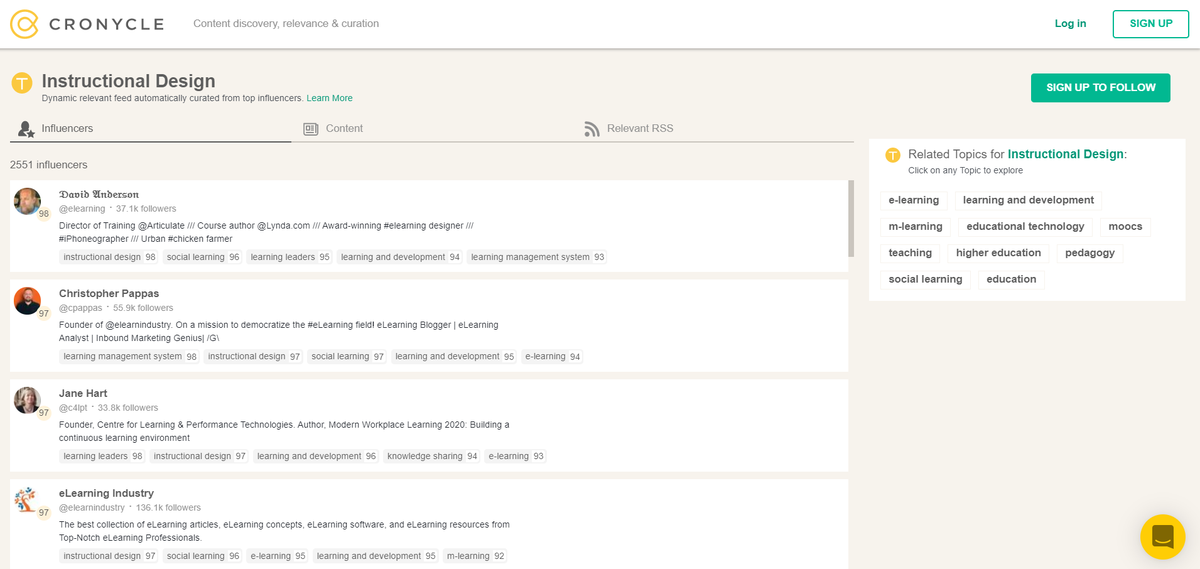Click Jane Hart's instructional design 97 tag

click(199, 456)
